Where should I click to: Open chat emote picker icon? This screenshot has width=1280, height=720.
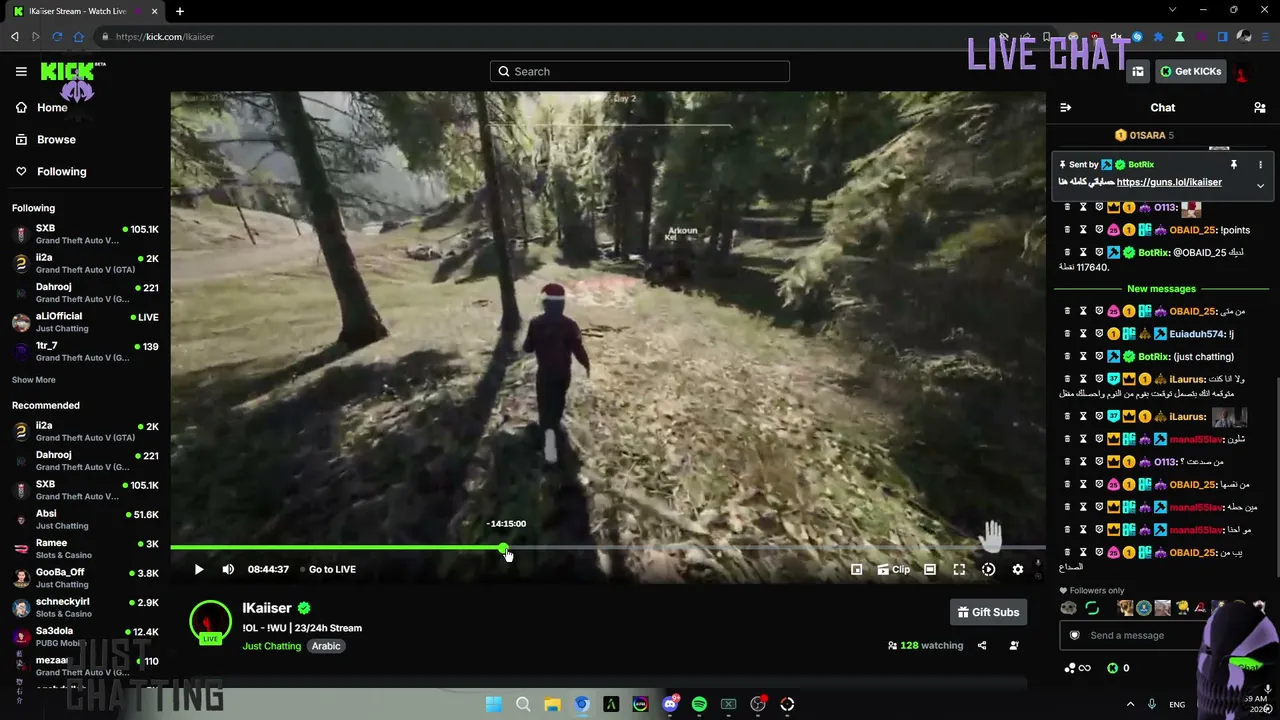pos(1075,635)
